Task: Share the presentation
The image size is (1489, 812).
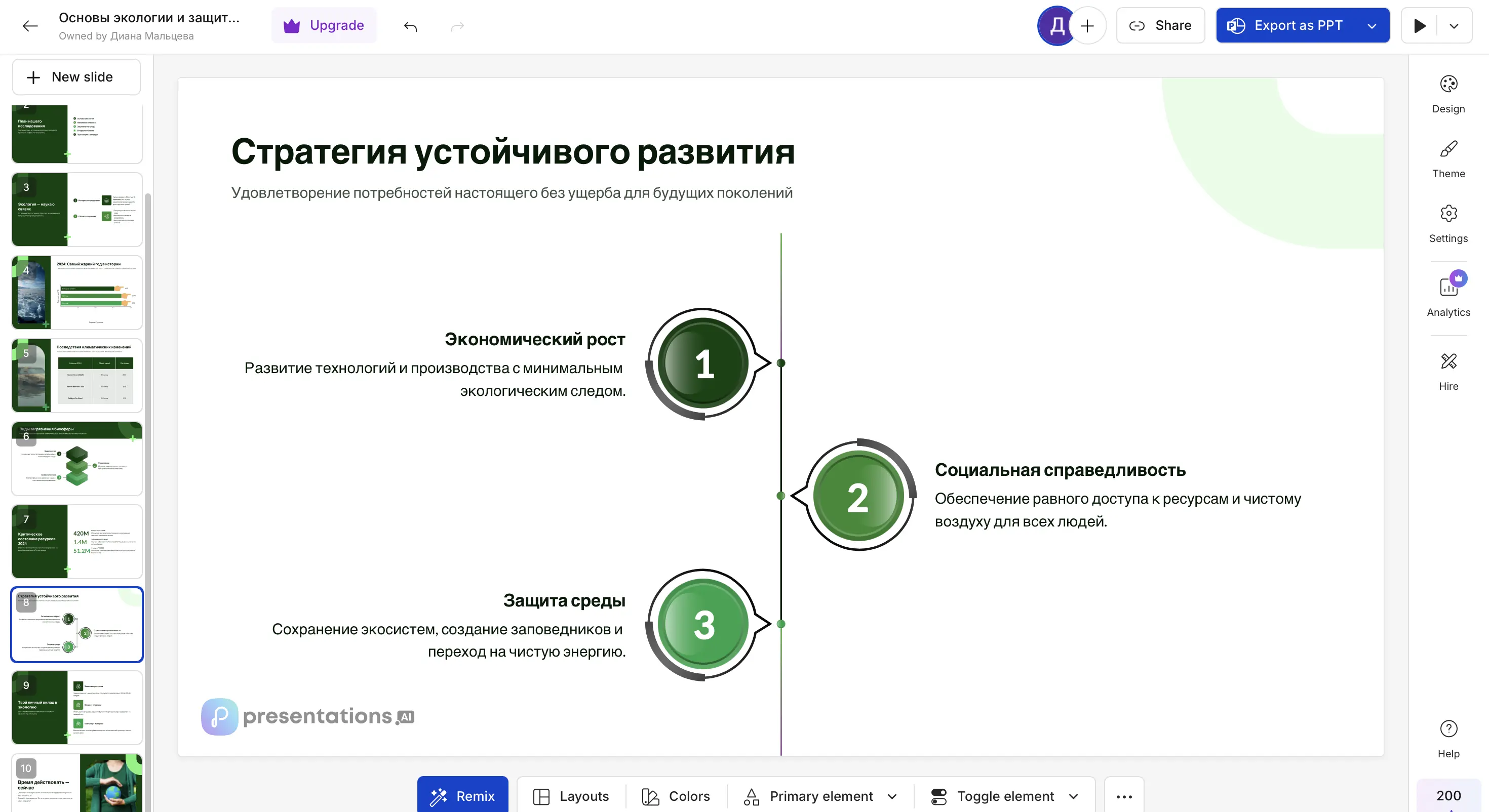Action: pyautogui.click(x=1160, y=25)
